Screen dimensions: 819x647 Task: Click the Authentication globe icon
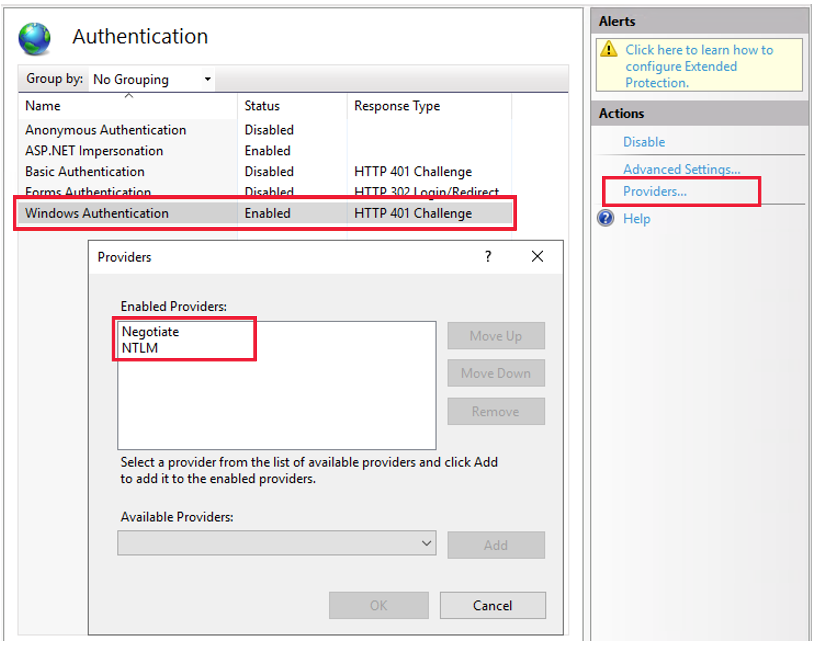(x=34, y=37)
